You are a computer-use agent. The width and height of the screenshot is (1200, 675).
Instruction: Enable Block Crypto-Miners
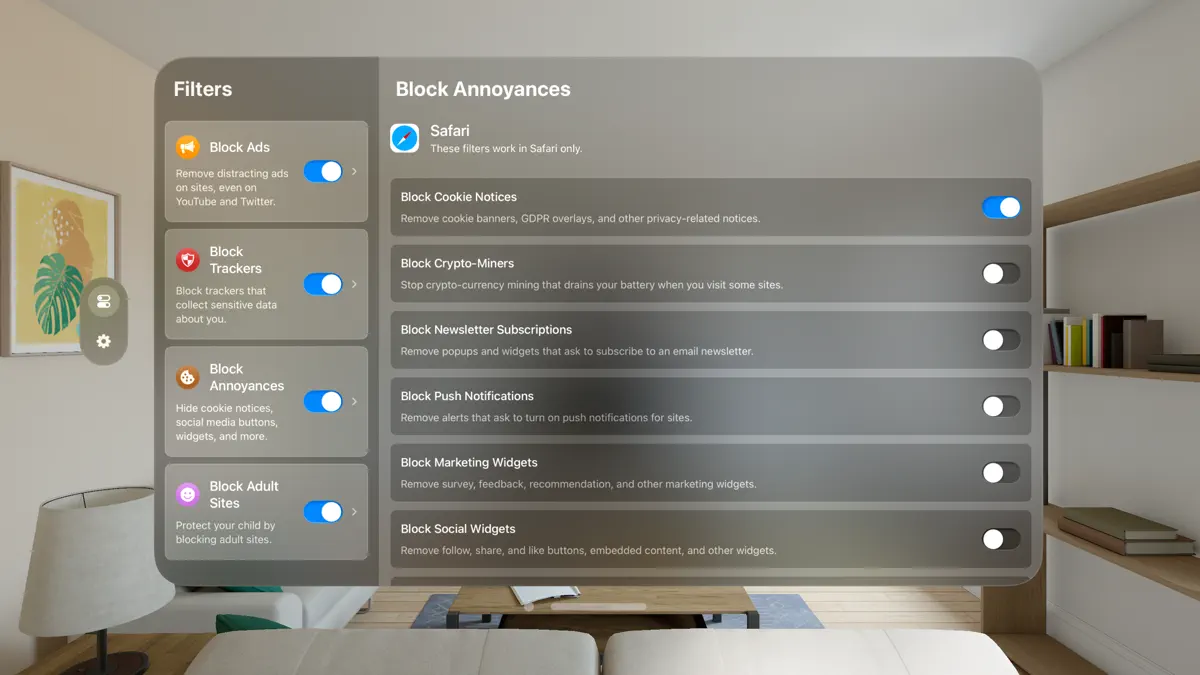1001,273
